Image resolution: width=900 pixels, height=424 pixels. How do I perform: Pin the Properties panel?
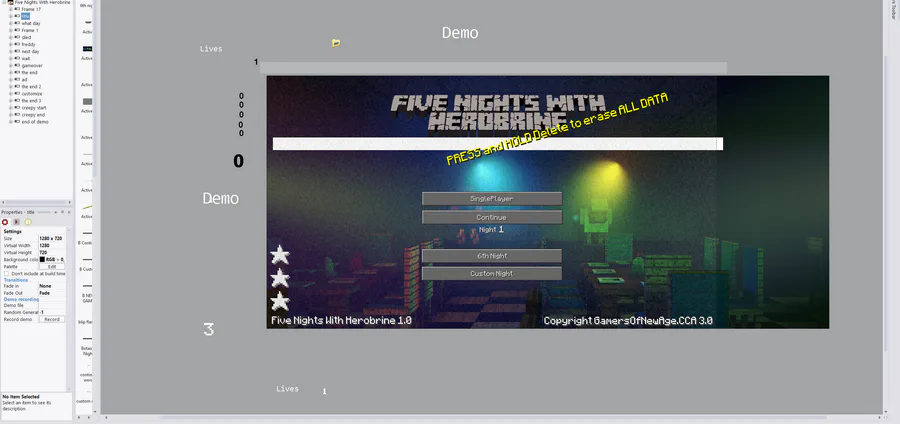pyautogui.click(x=63, y=212)
